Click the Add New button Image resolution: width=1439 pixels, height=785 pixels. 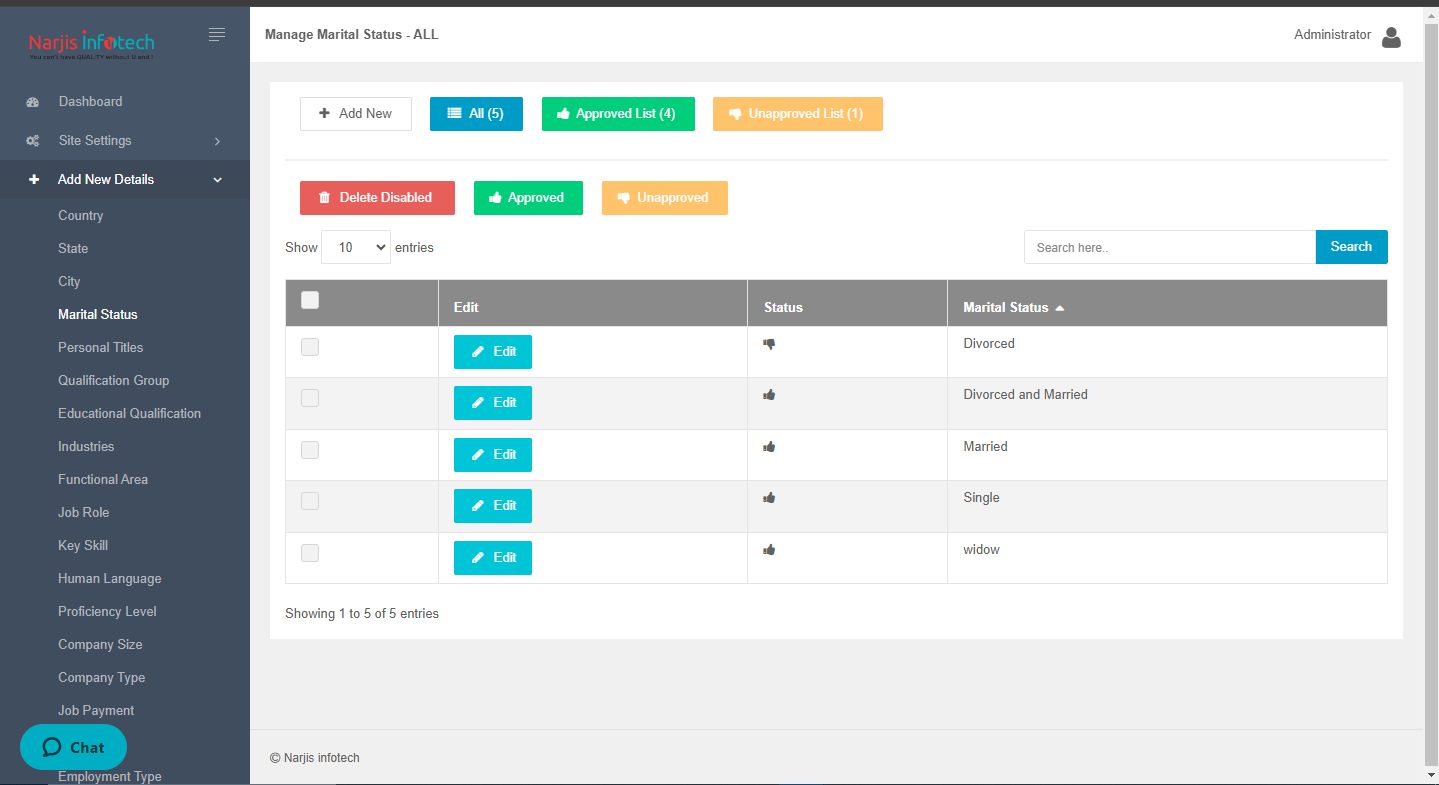click(x=356, y=114)
